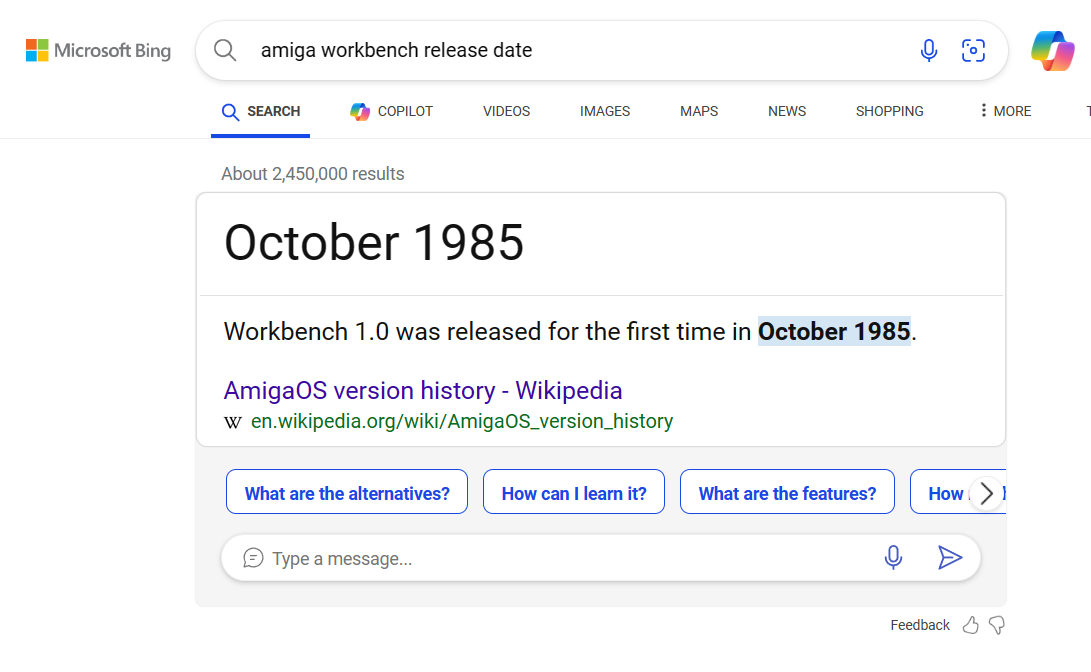Click the Type a message field
The height and width of the screenshot is (672, 1091).
tap(560, 558)
